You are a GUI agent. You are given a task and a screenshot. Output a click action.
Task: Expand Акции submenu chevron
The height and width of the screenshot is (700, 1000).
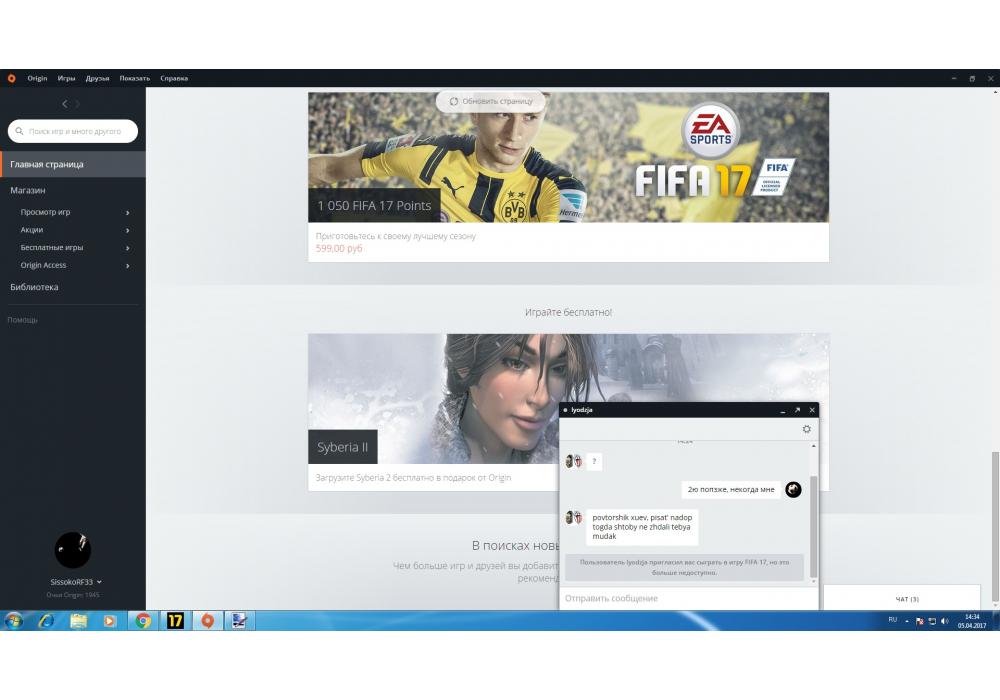pyautogui.click(x=128, y=230)
